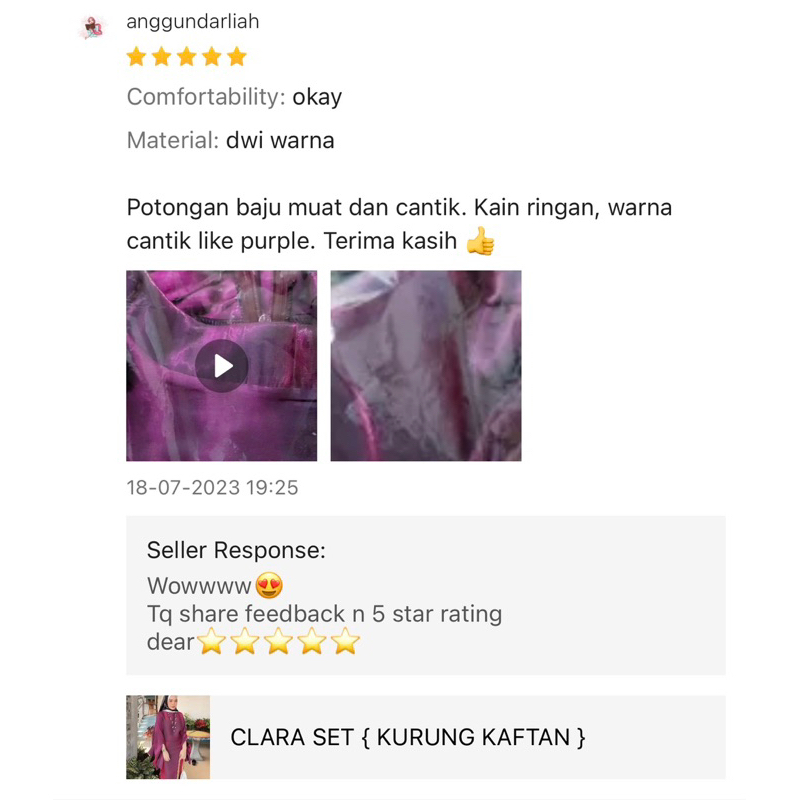Open anggundarliah's profile avatar
800x800 pixels.
[93, 28]
